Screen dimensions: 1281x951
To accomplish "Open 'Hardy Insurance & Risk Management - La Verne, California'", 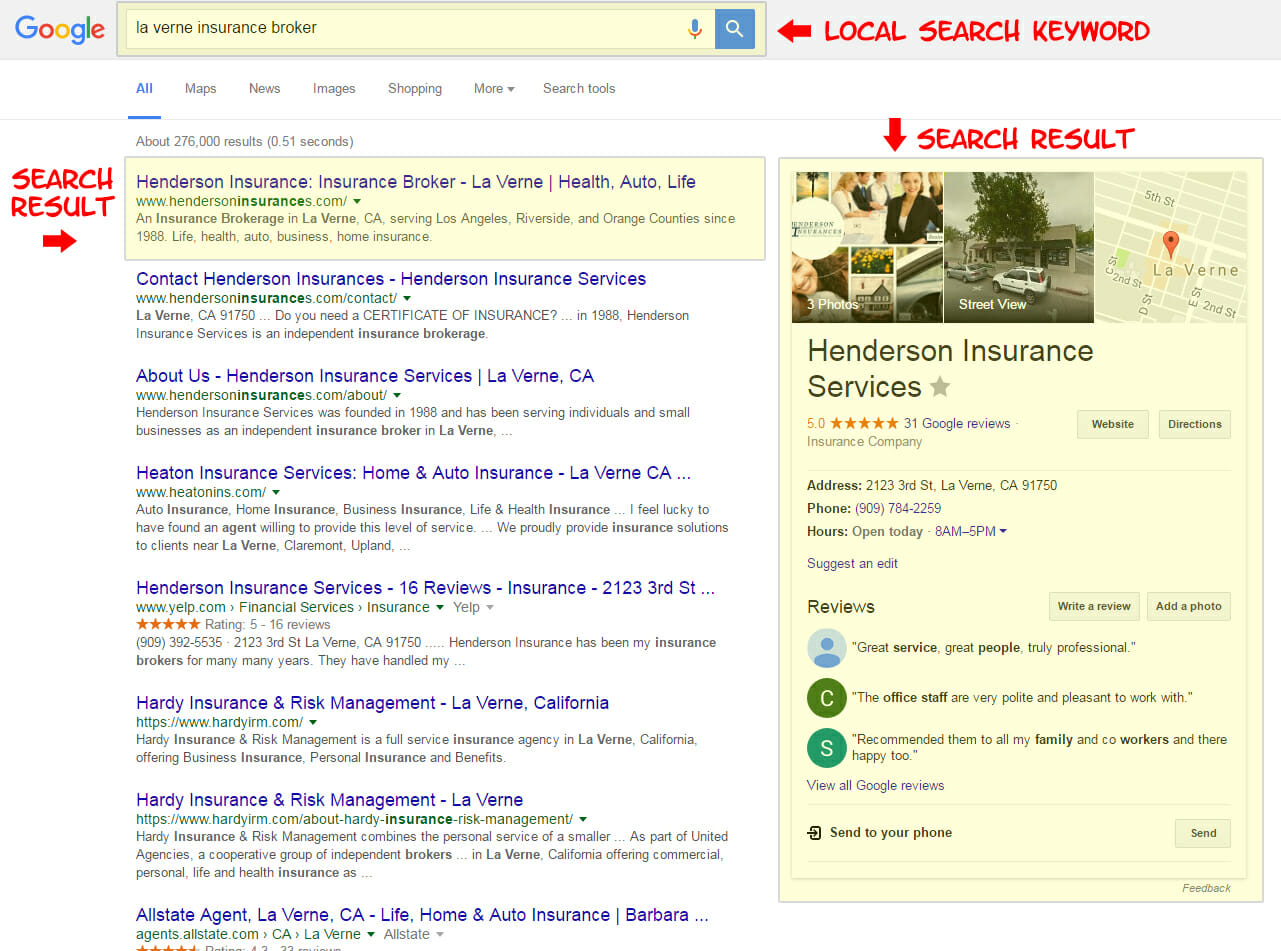I will (x=372, y=703).
